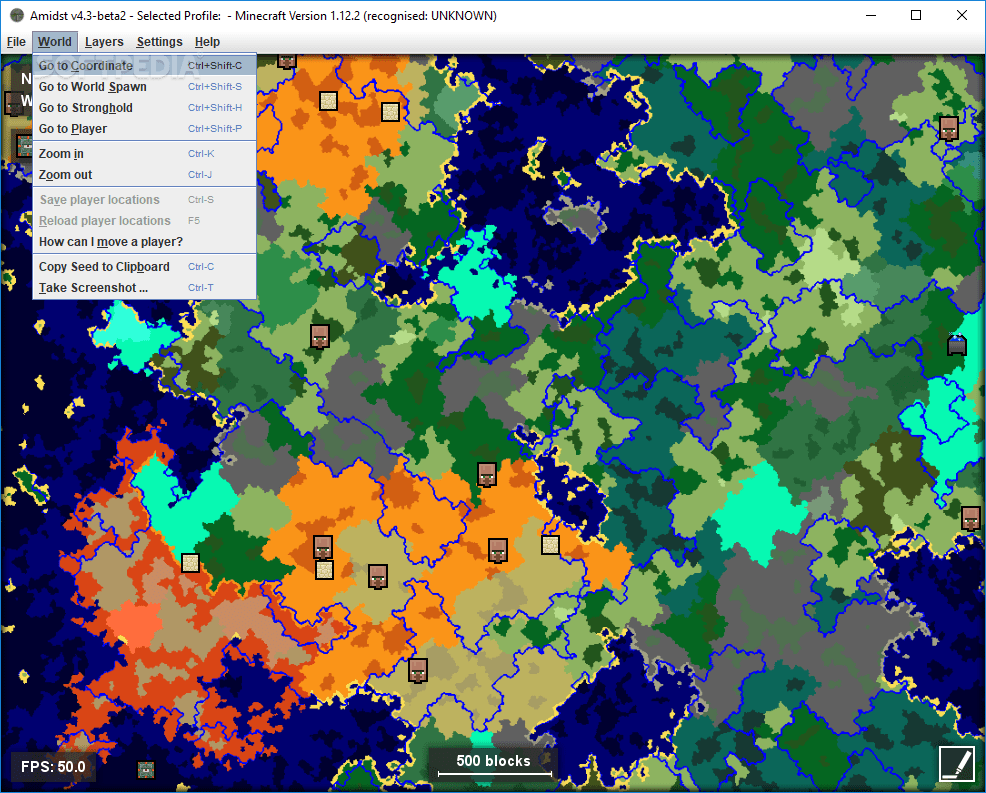Select southernmost village icon above the scale bar
Viewport: 986px width, 793px height.
coord(418,670)
